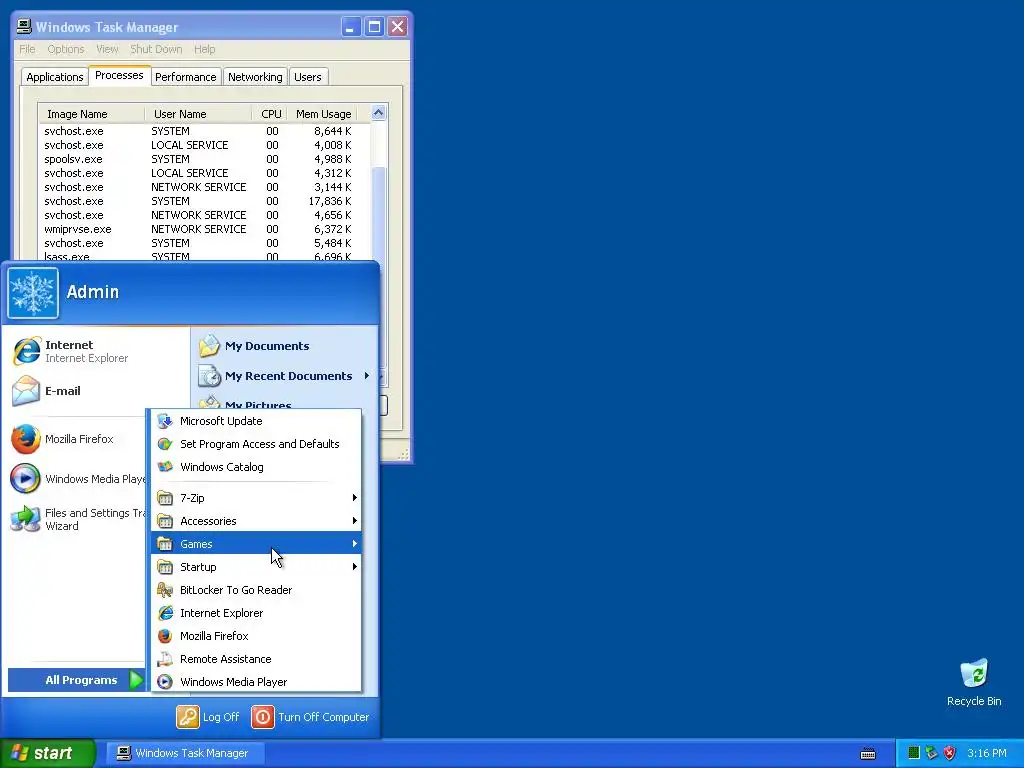
Task: Open Remote Assistance
Action: tap(256, 659)
